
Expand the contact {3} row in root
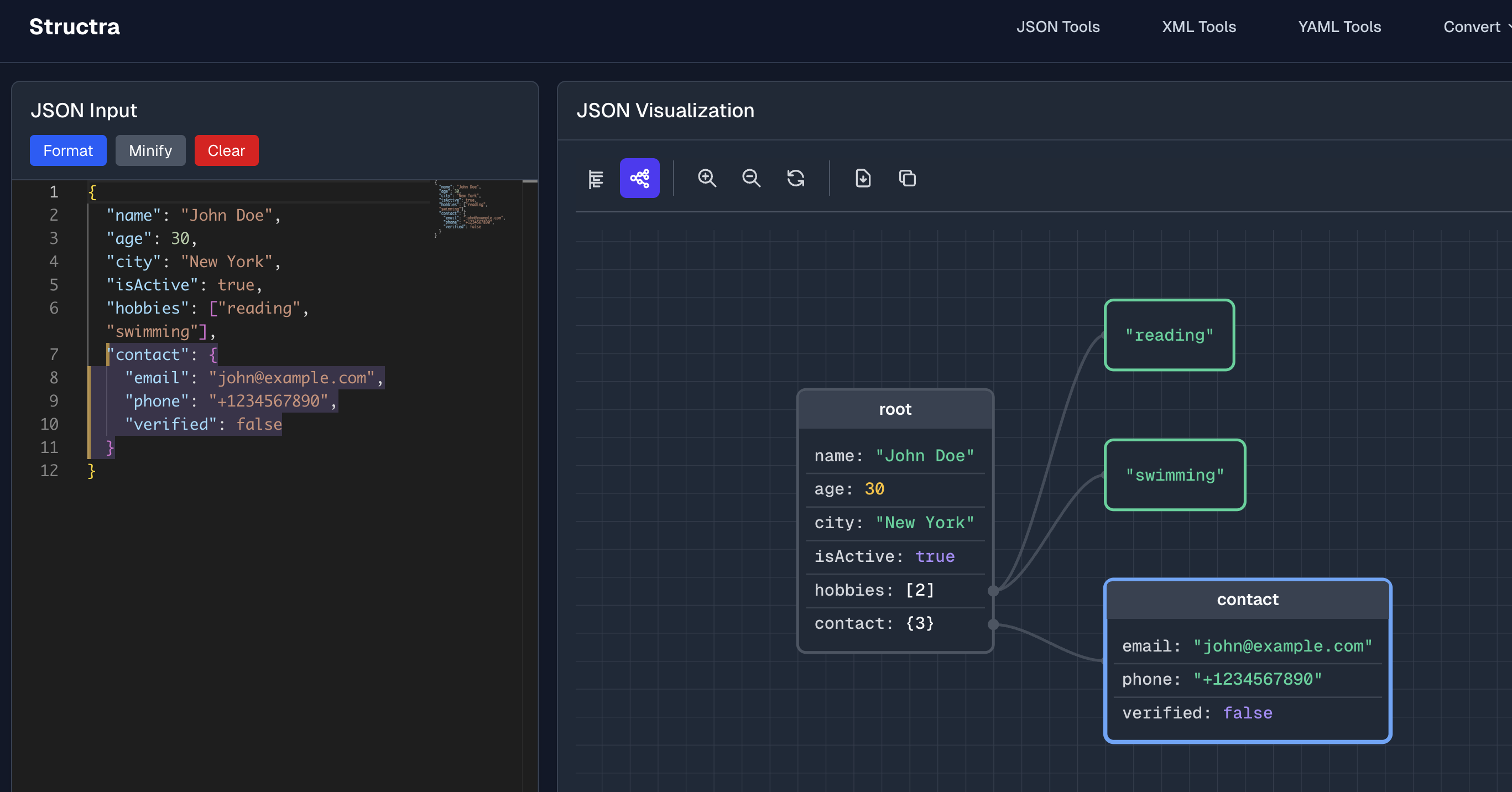tap(874, 623)
